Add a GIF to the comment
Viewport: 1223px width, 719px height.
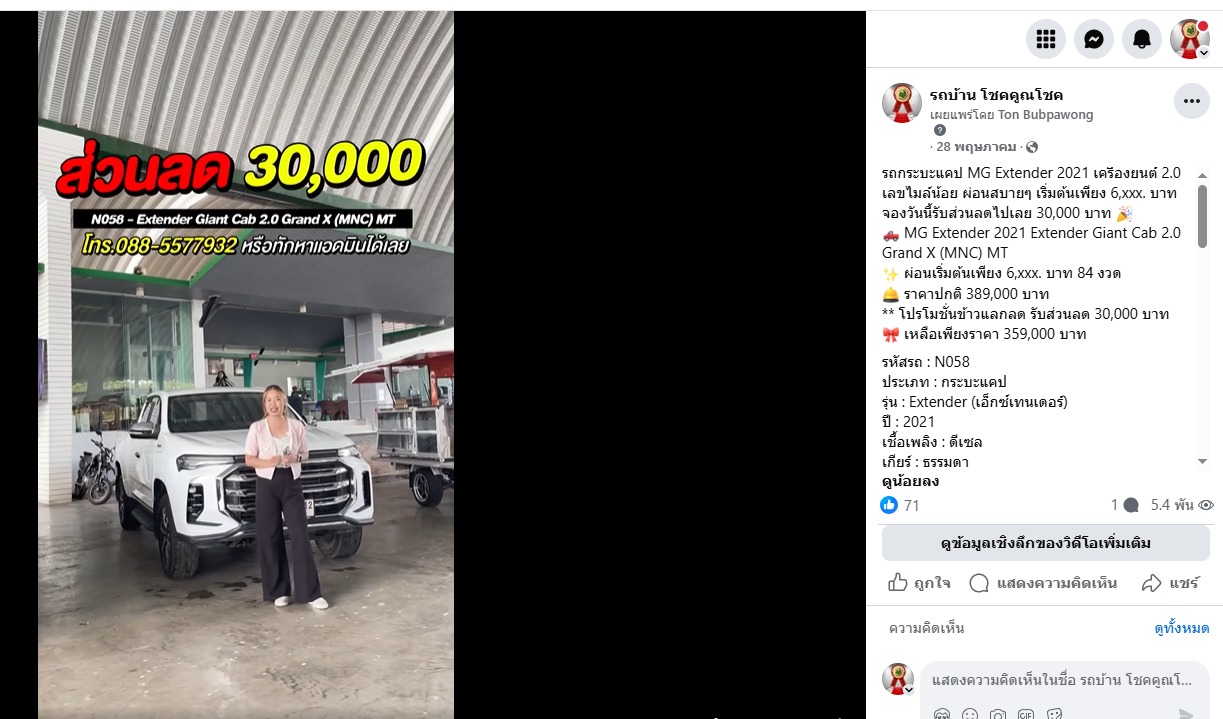(x=1026, y=714)
